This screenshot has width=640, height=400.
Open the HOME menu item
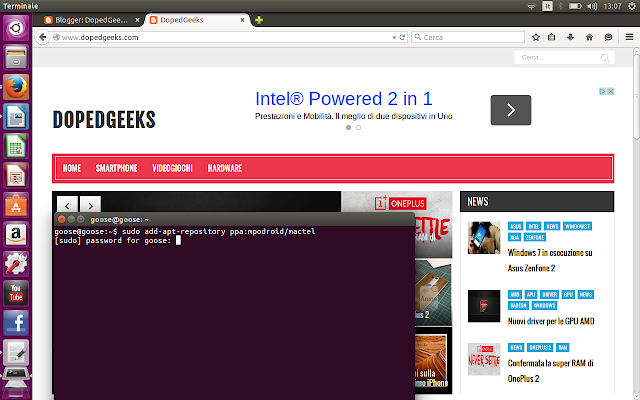pos(72,168)
